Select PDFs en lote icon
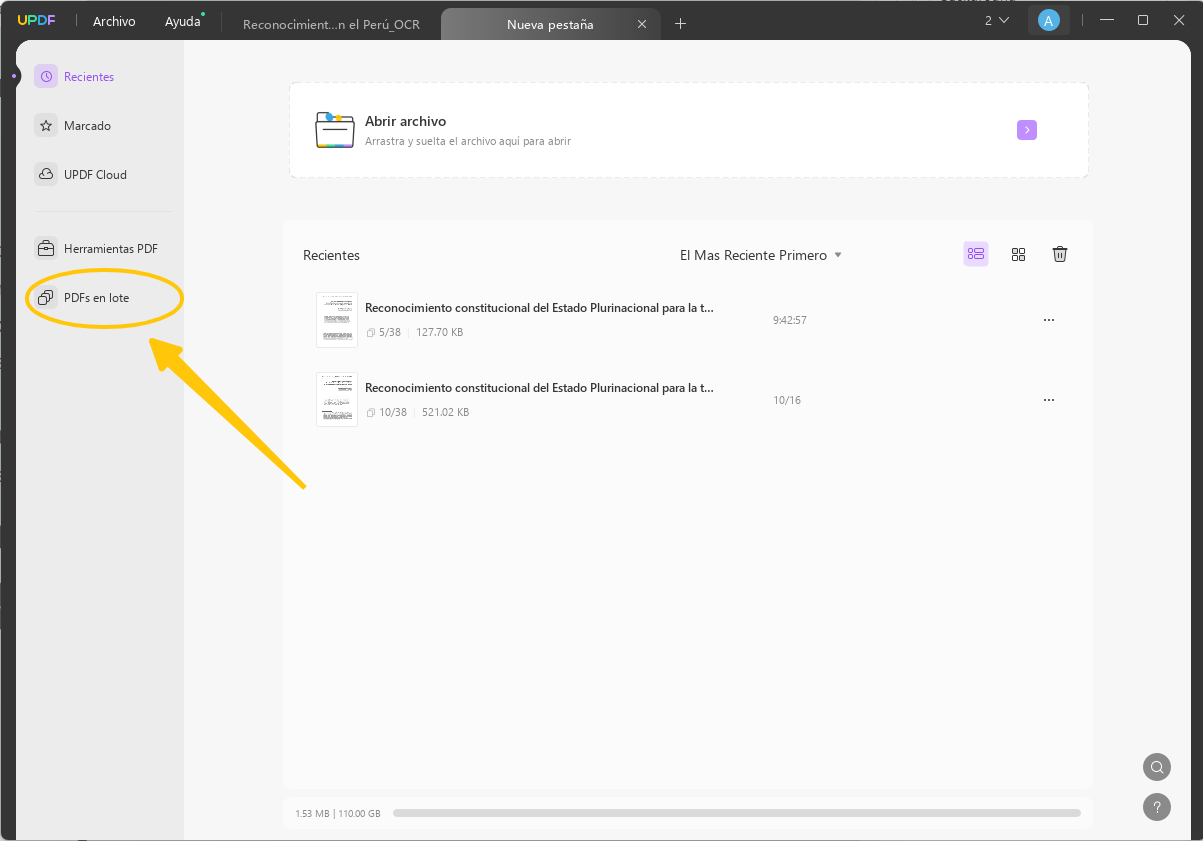This screenshot has width=1203, height=841. point(46,297)
